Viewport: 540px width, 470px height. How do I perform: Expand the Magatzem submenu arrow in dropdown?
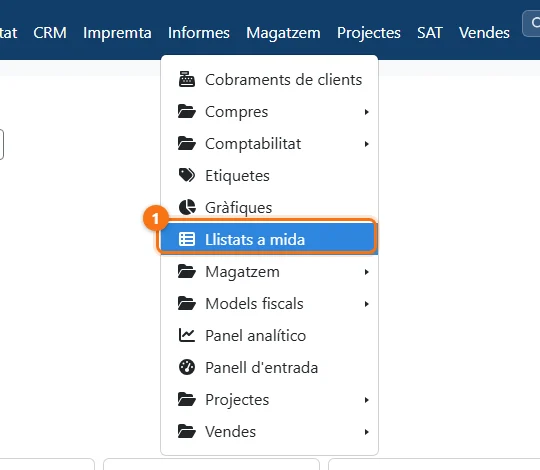click(366, 272)
